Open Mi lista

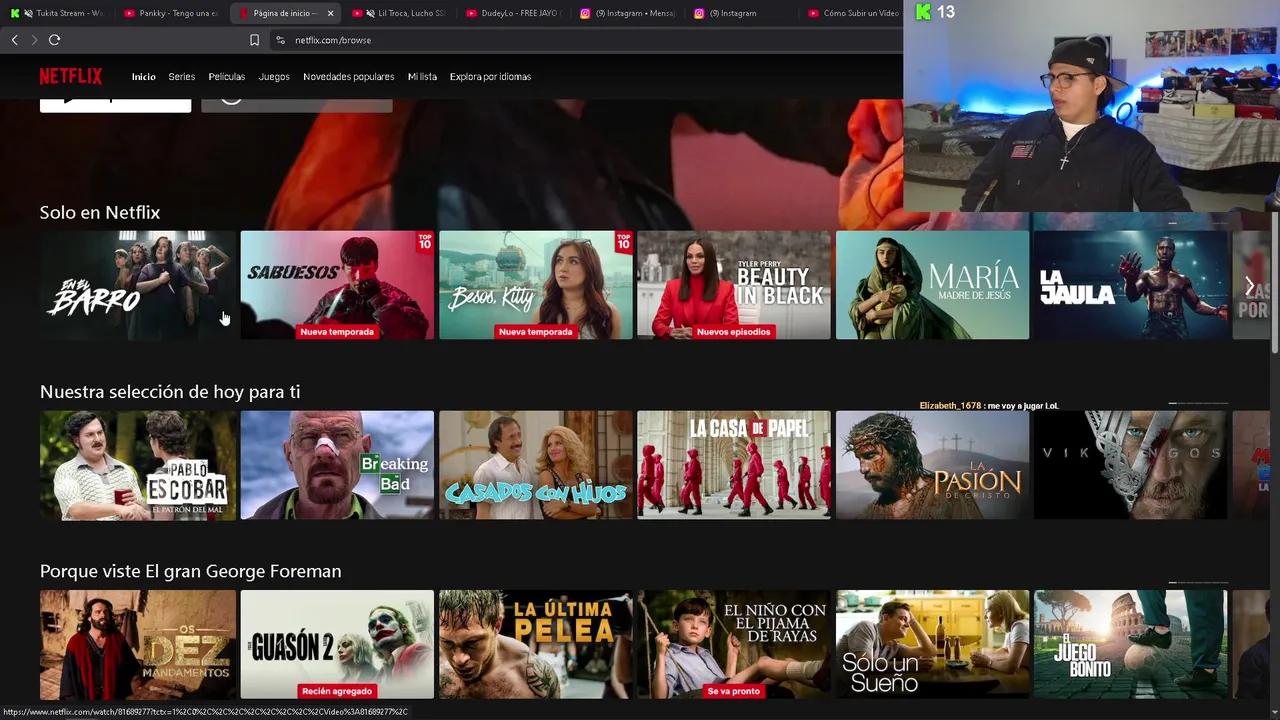click(422, 77)
